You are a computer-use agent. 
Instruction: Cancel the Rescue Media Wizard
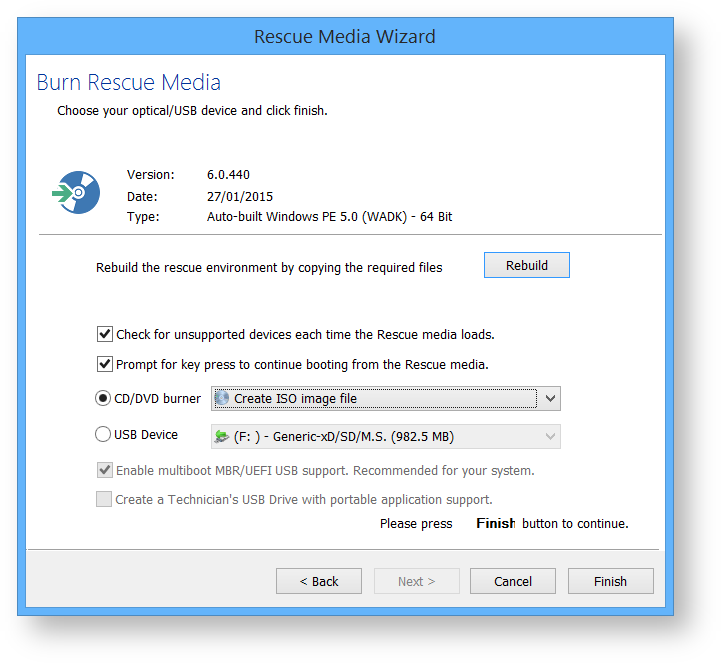[513, 581]
